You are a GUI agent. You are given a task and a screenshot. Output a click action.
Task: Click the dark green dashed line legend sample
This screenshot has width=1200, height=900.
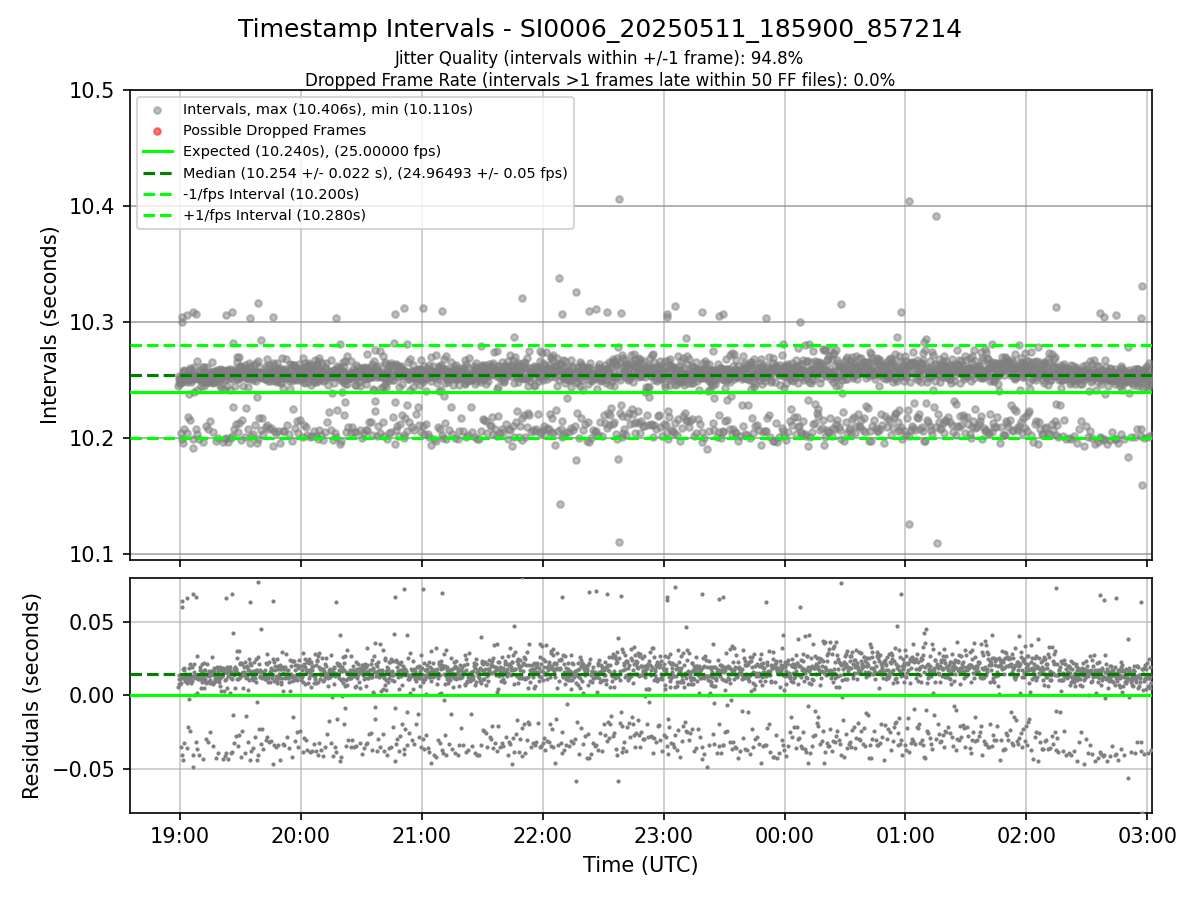point(158,173)
